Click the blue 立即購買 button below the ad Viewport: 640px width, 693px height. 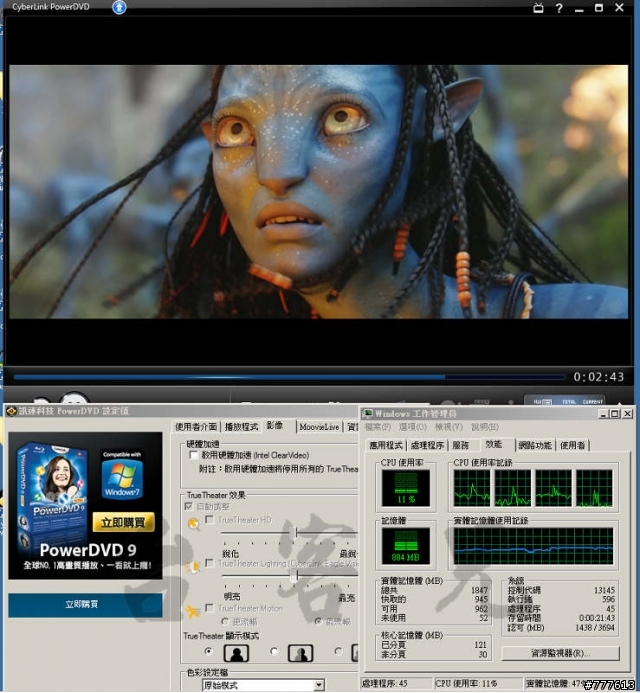[85, 605]
